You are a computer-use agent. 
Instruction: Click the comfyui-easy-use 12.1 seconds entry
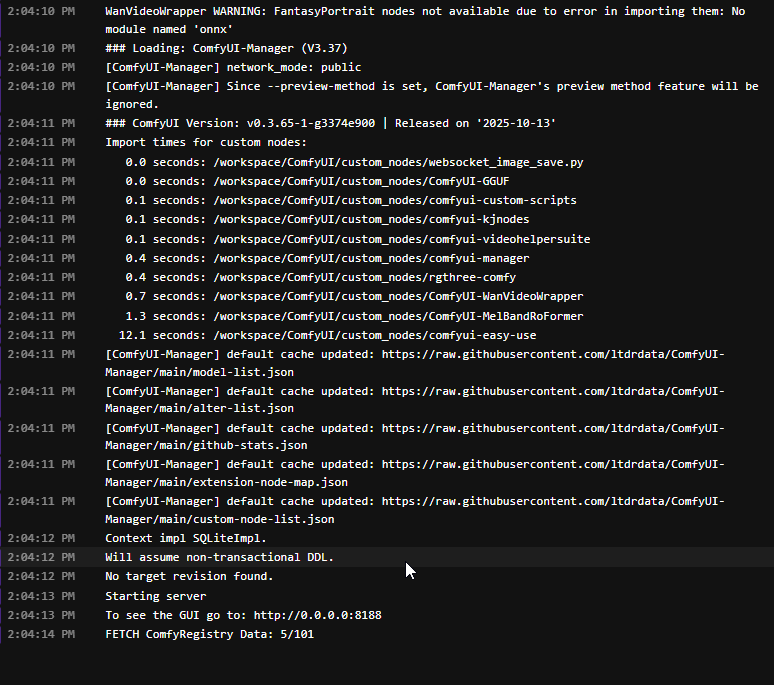pyautogui.click(x=327, y=335)
